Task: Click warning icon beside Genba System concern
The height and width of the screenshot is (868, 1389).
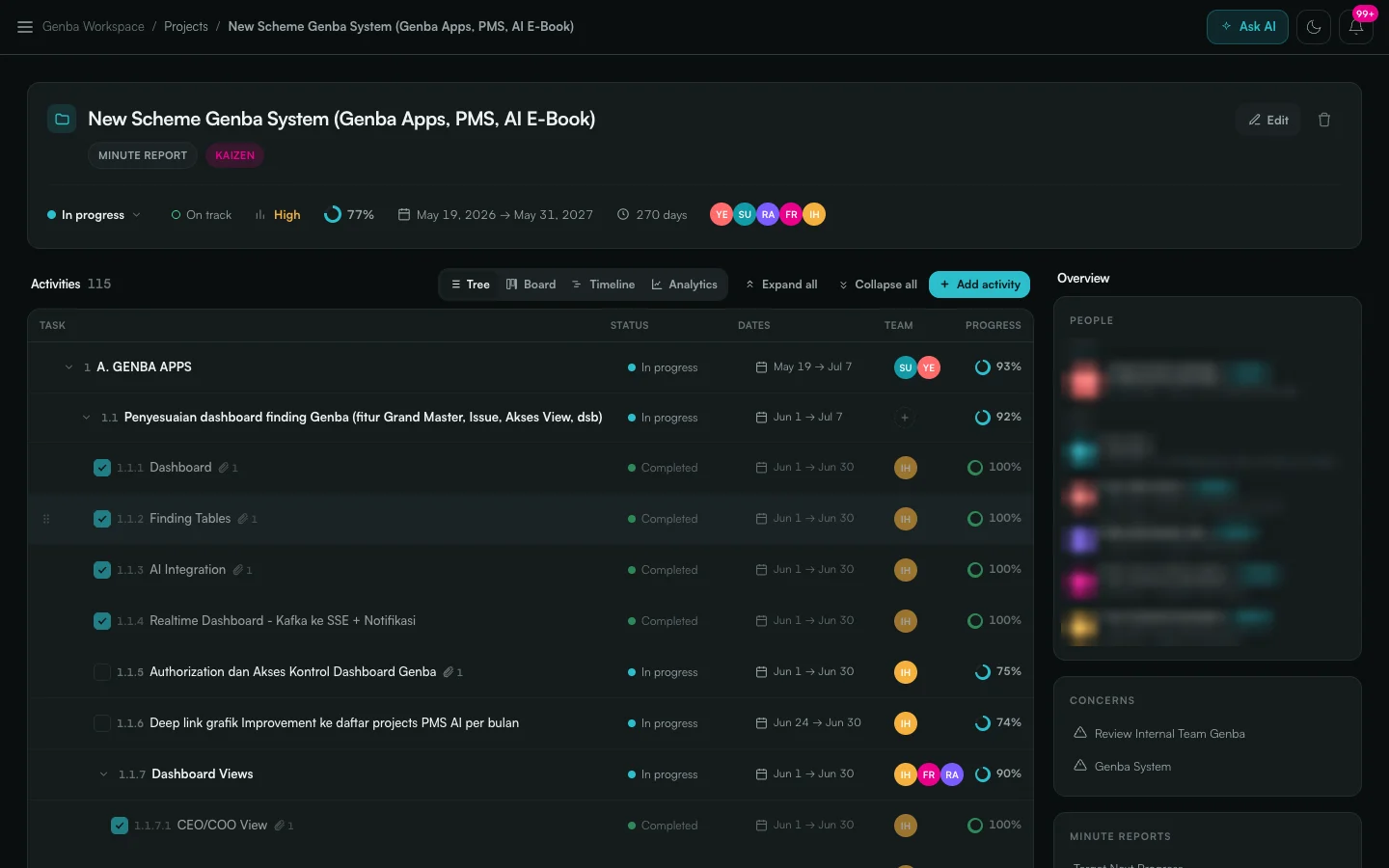Action: (1080, 766)
